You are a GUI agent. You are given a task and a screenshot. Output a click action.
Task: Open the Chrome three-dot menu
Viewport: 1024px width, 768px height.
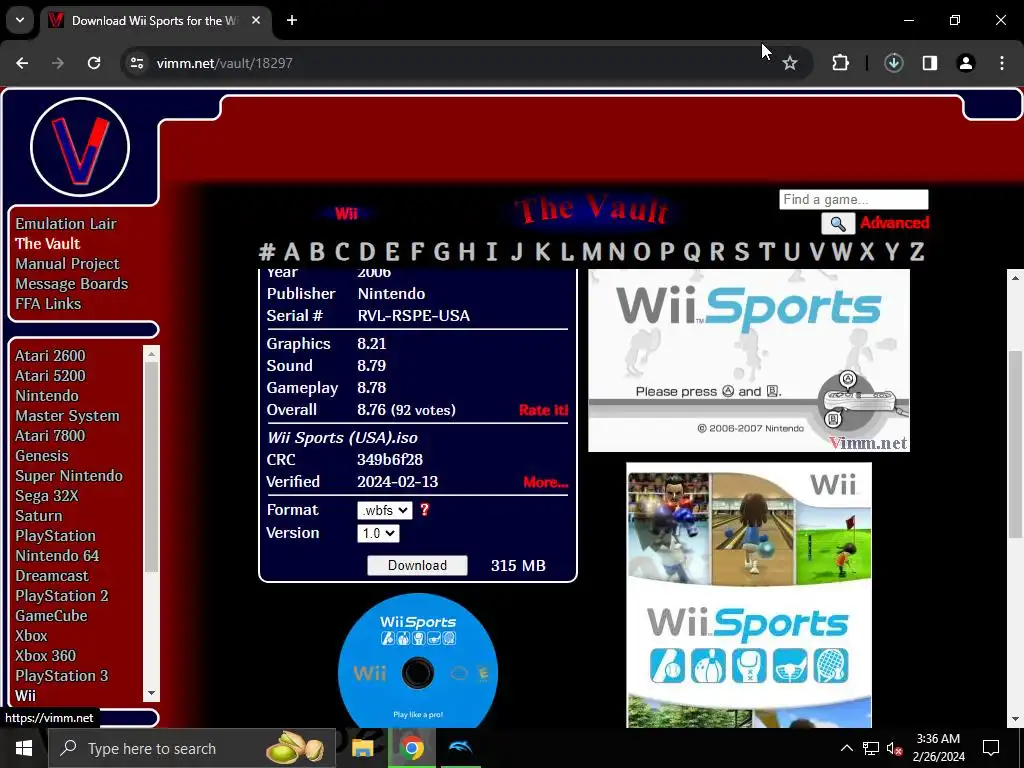[1002, 63]
